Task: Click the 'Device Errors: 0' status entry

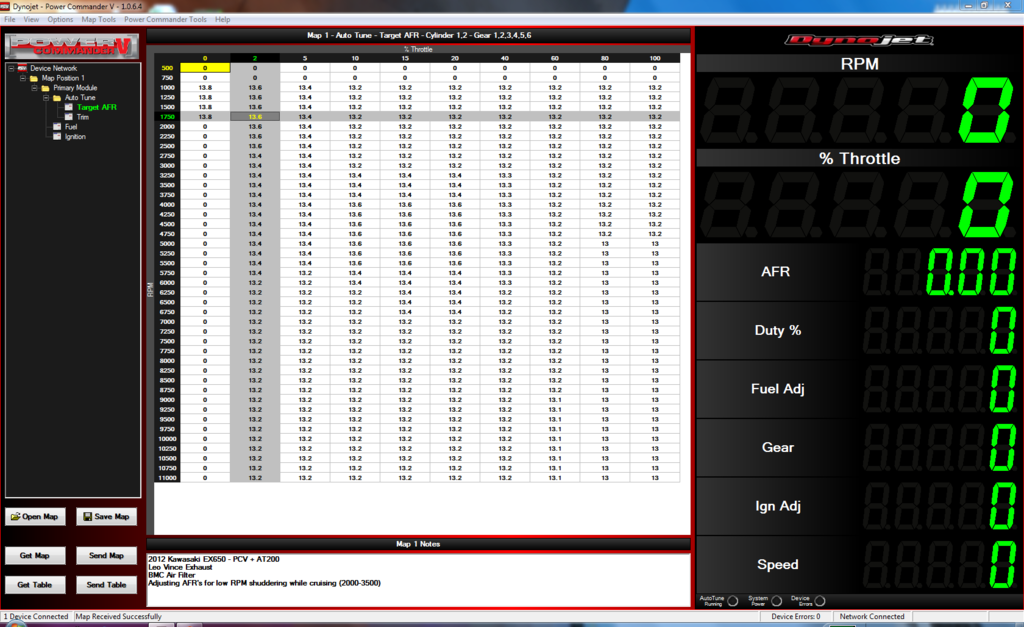Action: click(795, 617)
